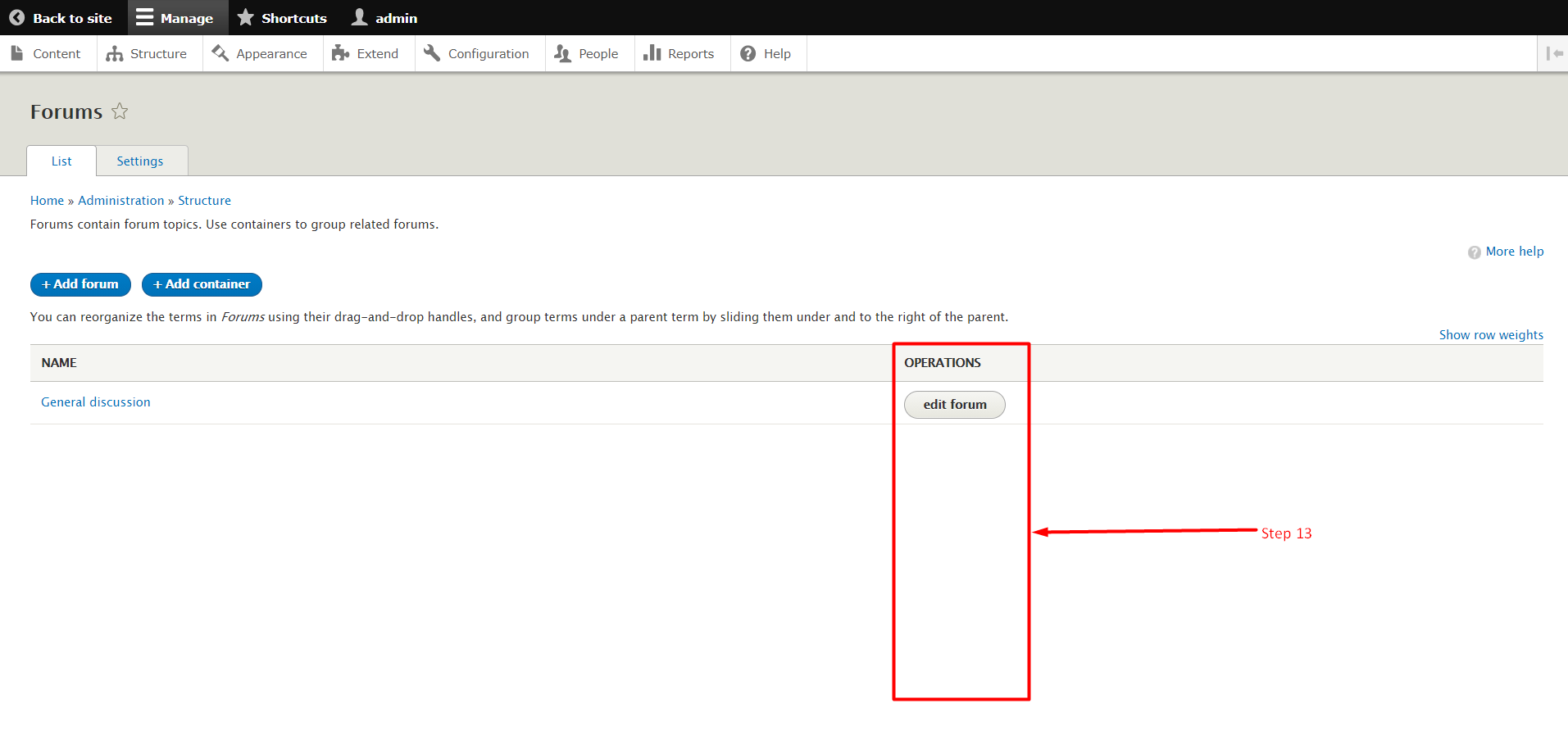
Task: Open the Structure menu
Action: pos(148,53)
